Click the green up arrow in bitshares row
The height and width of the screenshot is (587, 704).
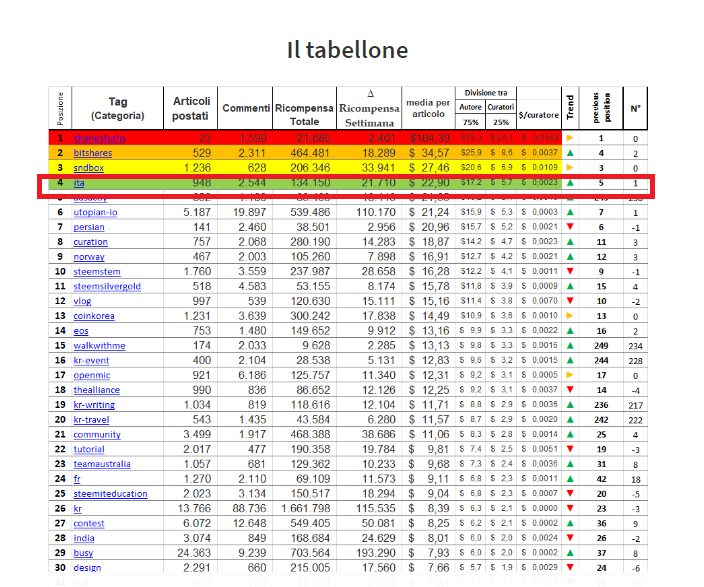point(570,153)
